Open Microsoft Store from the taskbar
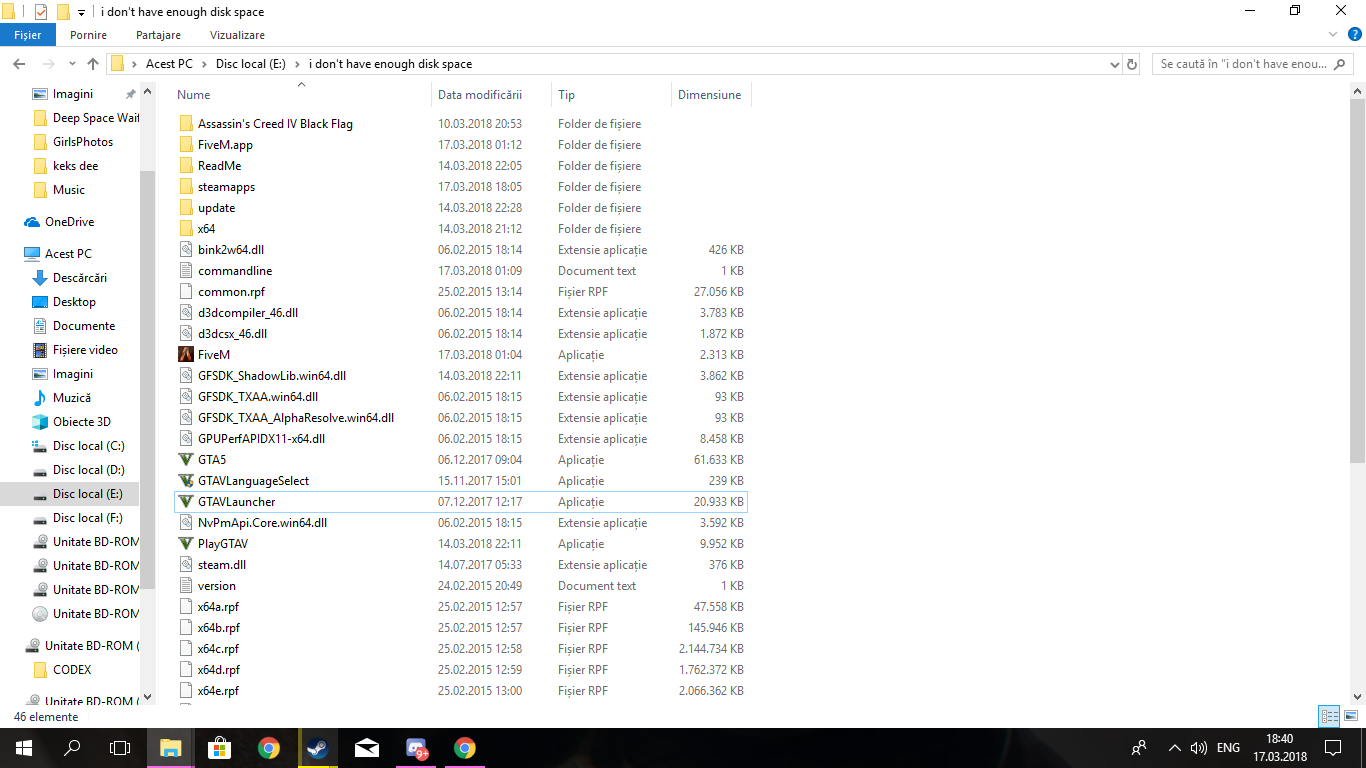Screen dimensions: 1366x768 pos(219,748)
